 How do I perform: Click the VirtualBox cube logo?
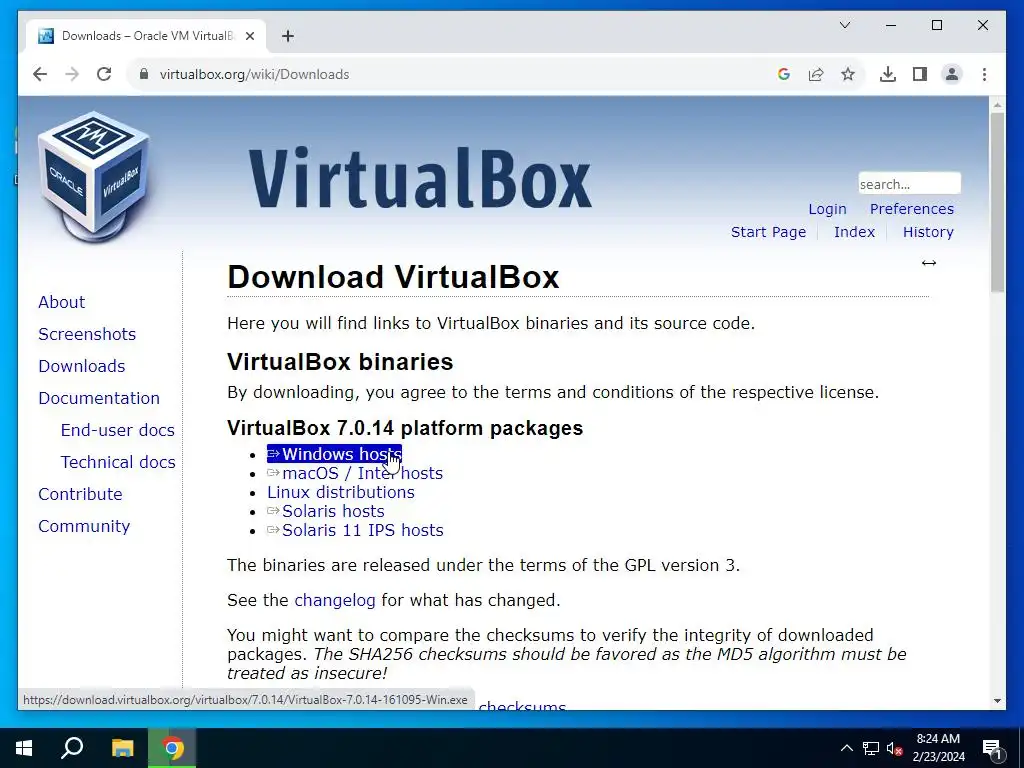pyautogui.click(x=93, y=176)
